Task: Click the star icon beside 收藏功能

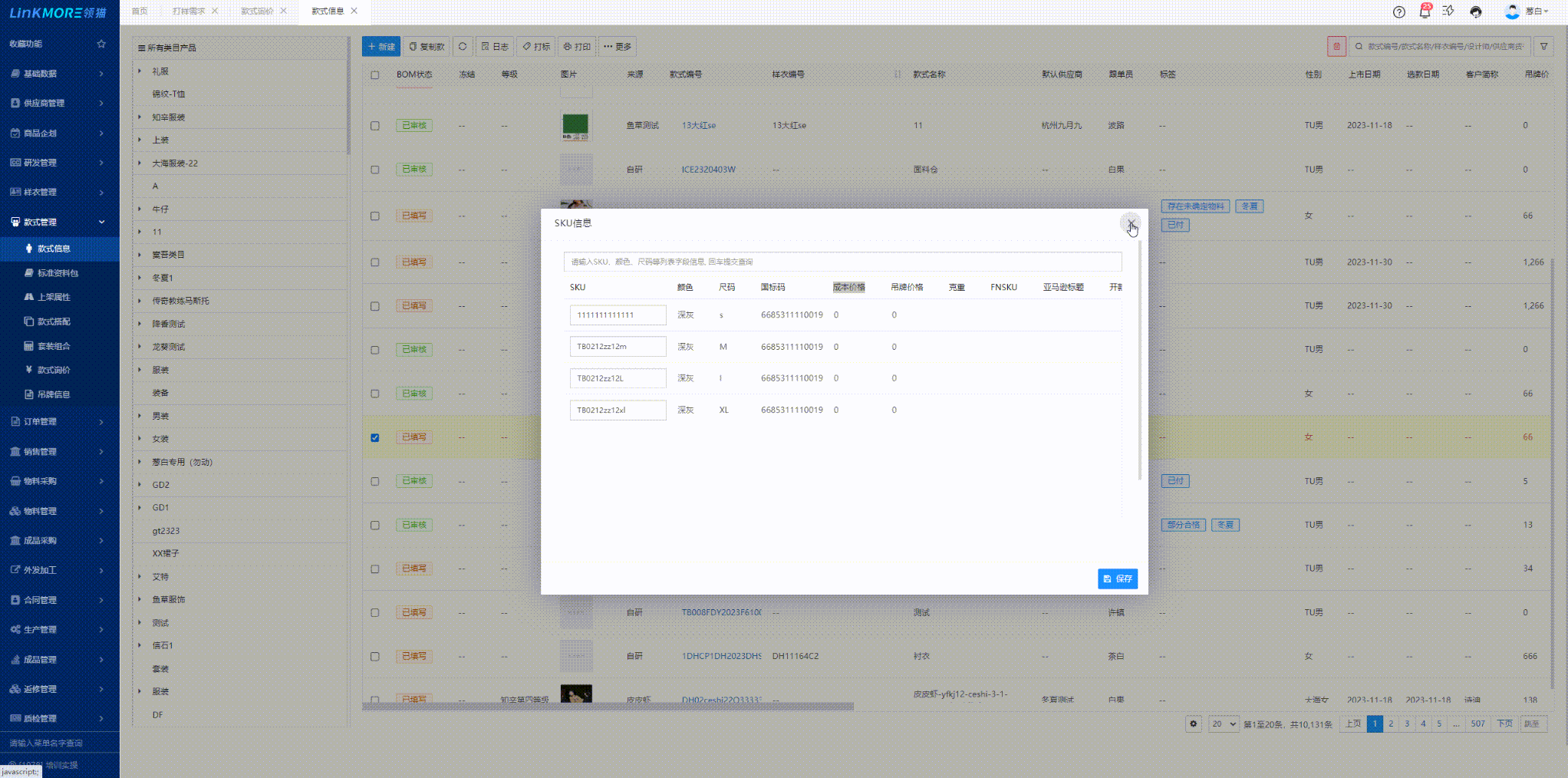Action: point(101,44)
